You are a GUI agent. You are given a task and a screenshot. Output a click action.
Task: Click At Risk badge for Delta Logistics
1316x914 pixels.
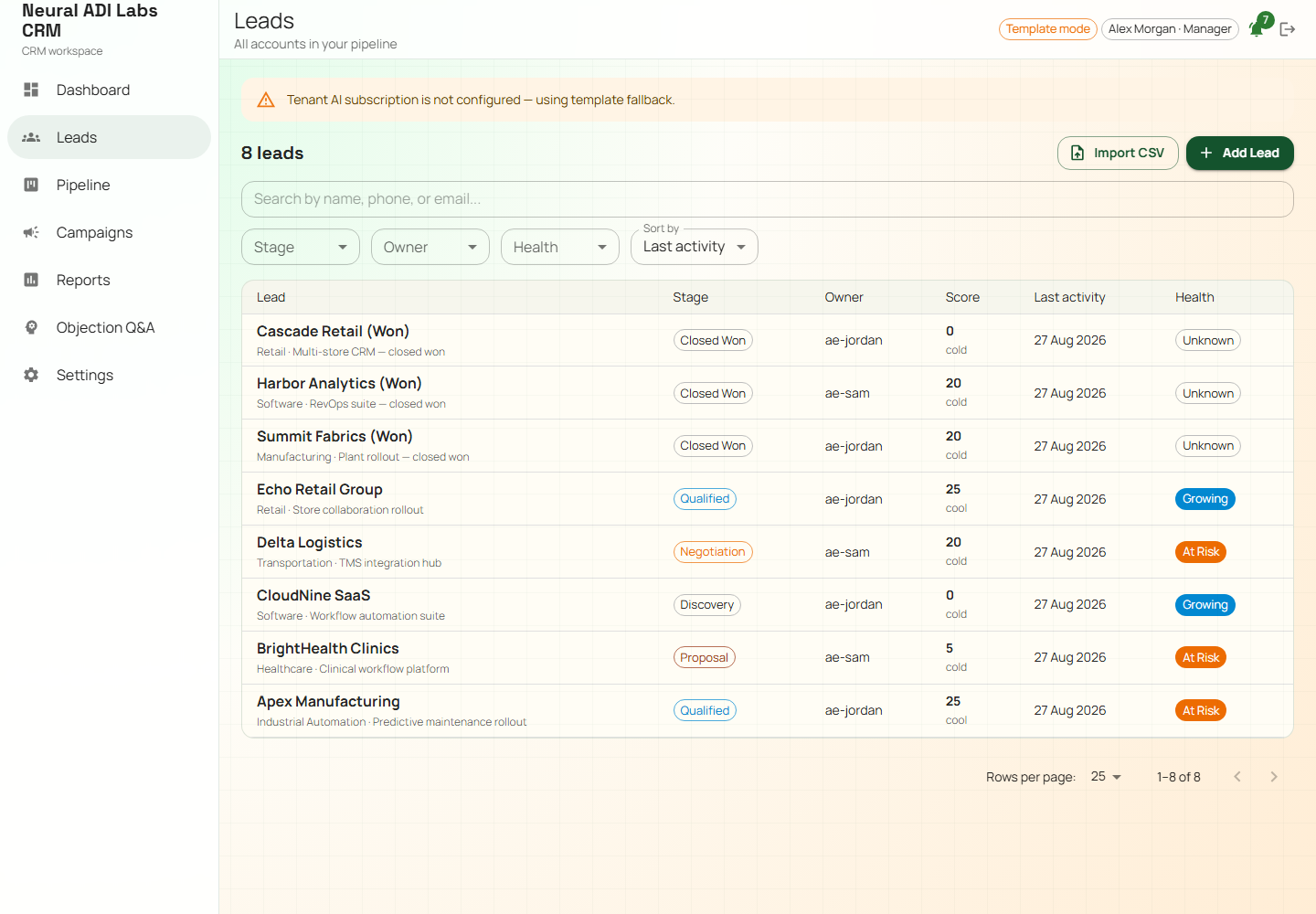coord(1201,552)
